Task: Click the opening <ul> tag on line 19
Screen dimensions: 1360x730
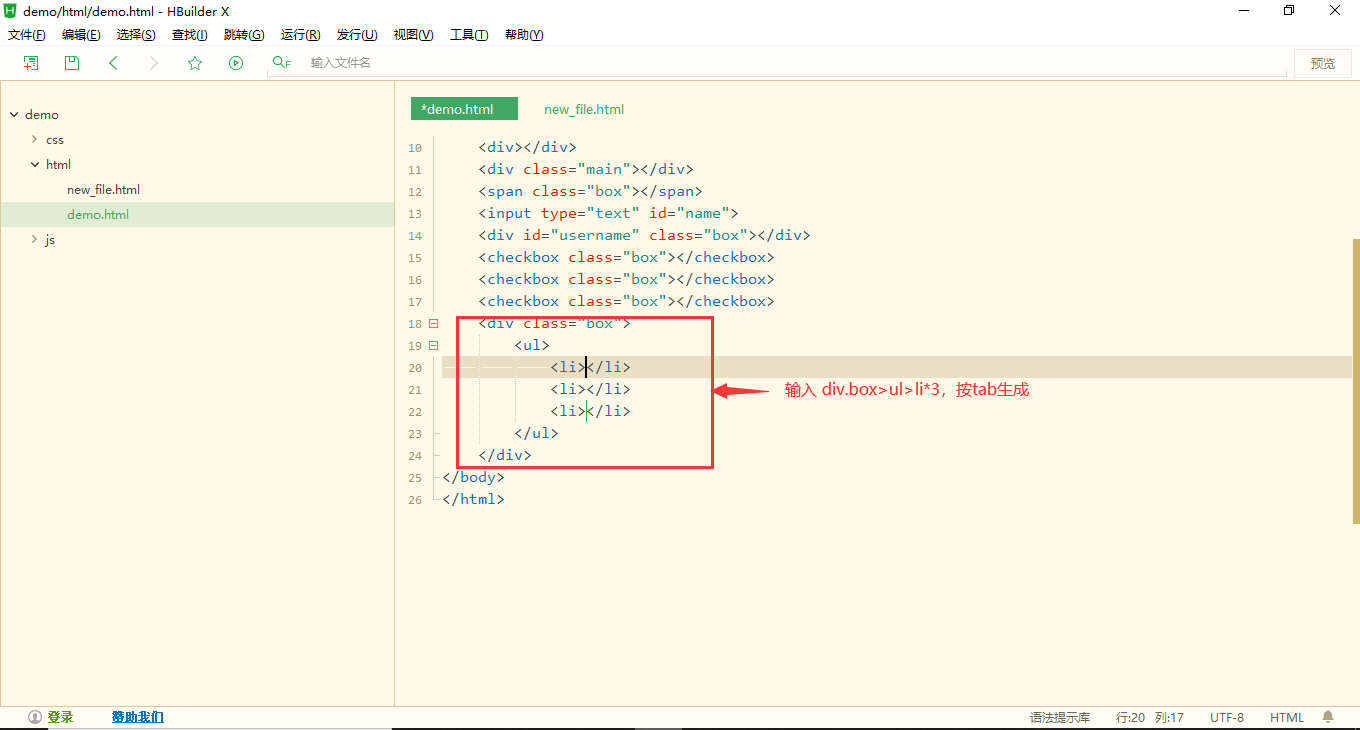Action: [x=532, y=345]
